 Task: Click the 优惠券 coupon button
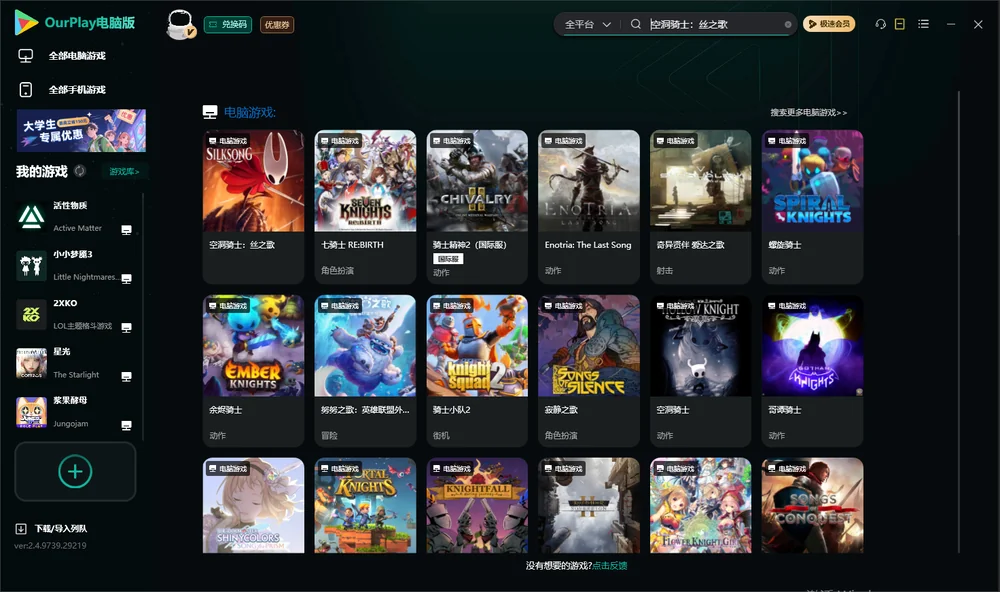point(277,24)
